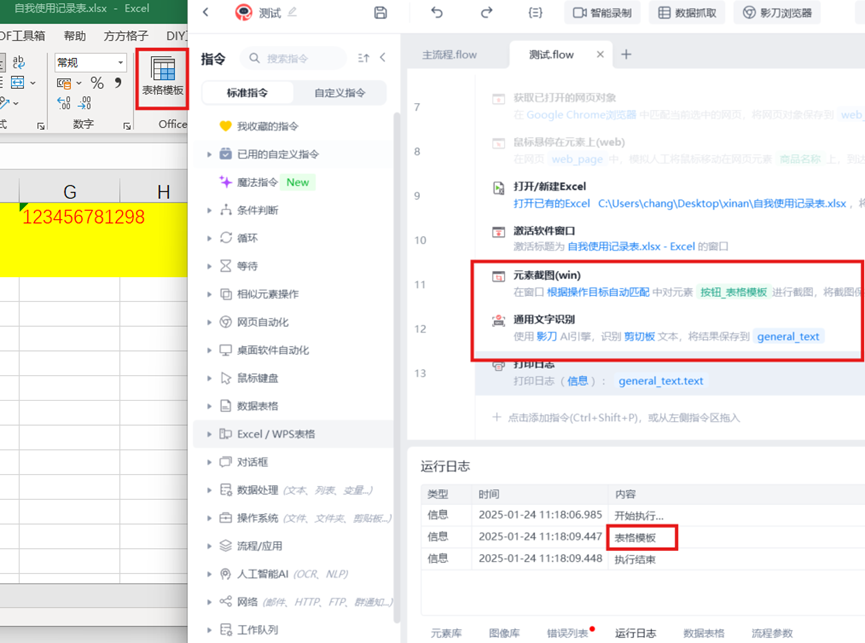The image size is (865, 643).
Task: Click the 按钮_表格模板 element tag
Action: click(734, 292)
